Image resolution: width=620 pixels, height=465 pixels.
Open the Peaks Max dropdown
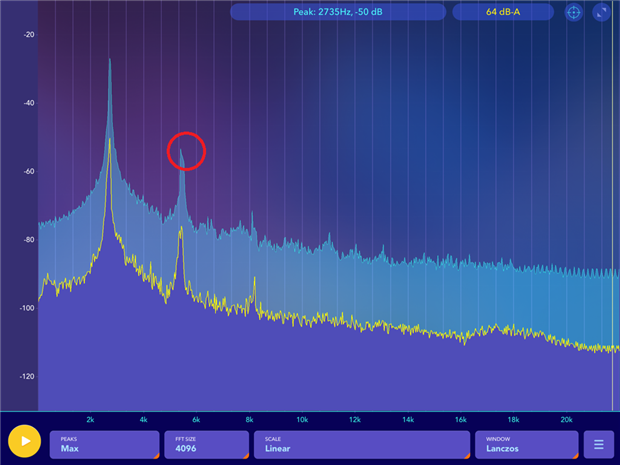104,444
